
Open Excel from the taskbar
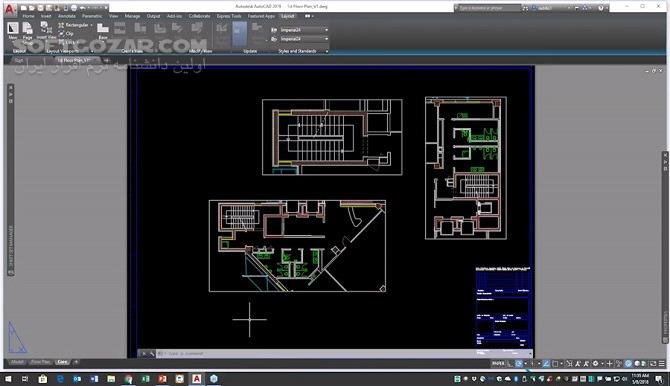(145, 379)
